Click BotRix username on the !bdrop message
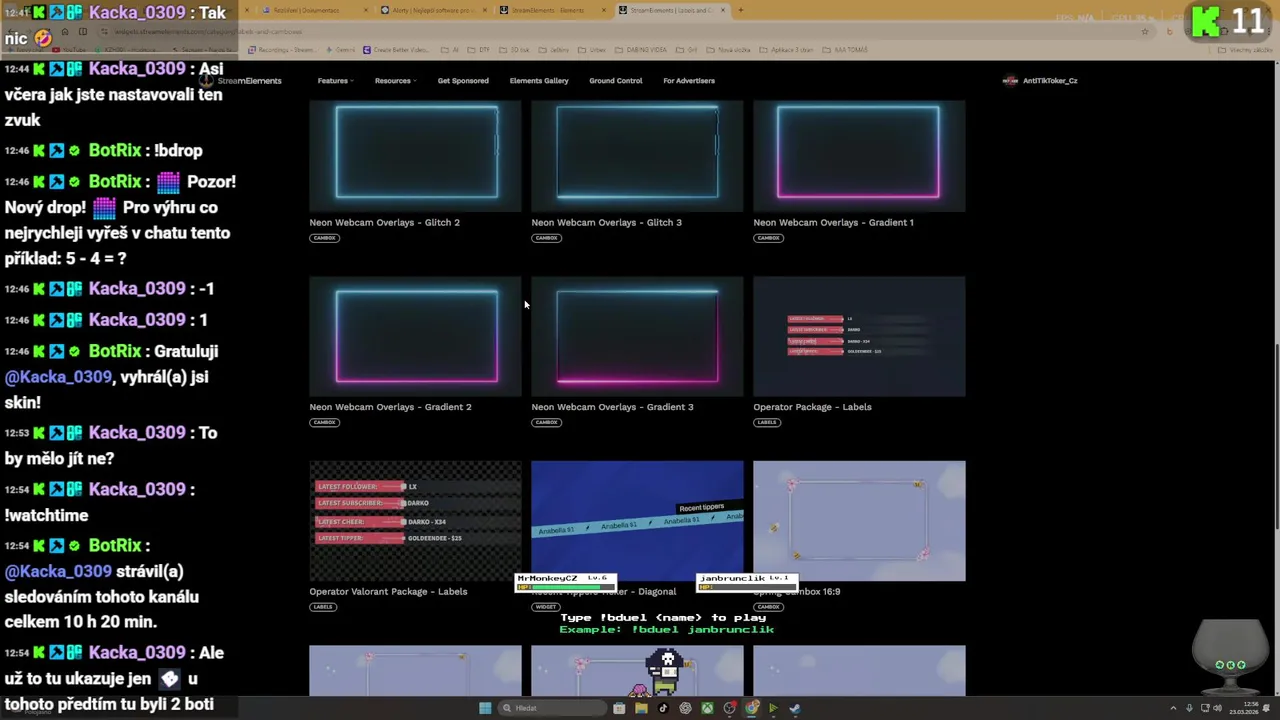 tap(115, 150)
